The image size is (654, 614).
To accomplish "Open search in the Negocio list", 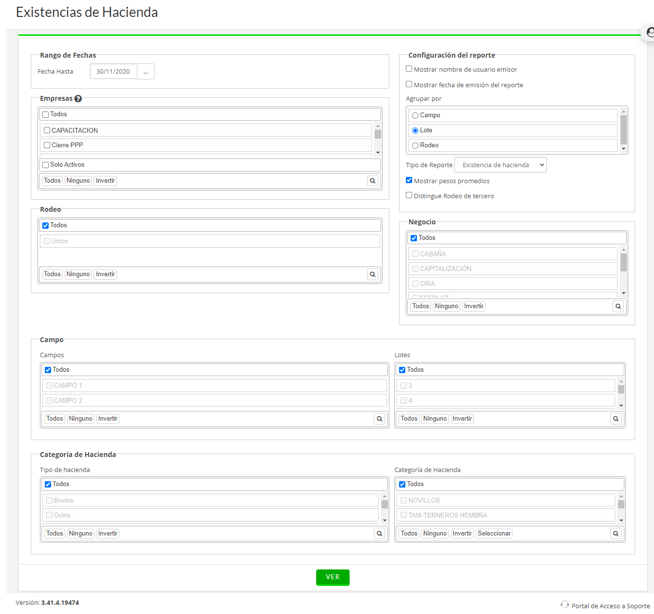I will (x=618, y=306).
